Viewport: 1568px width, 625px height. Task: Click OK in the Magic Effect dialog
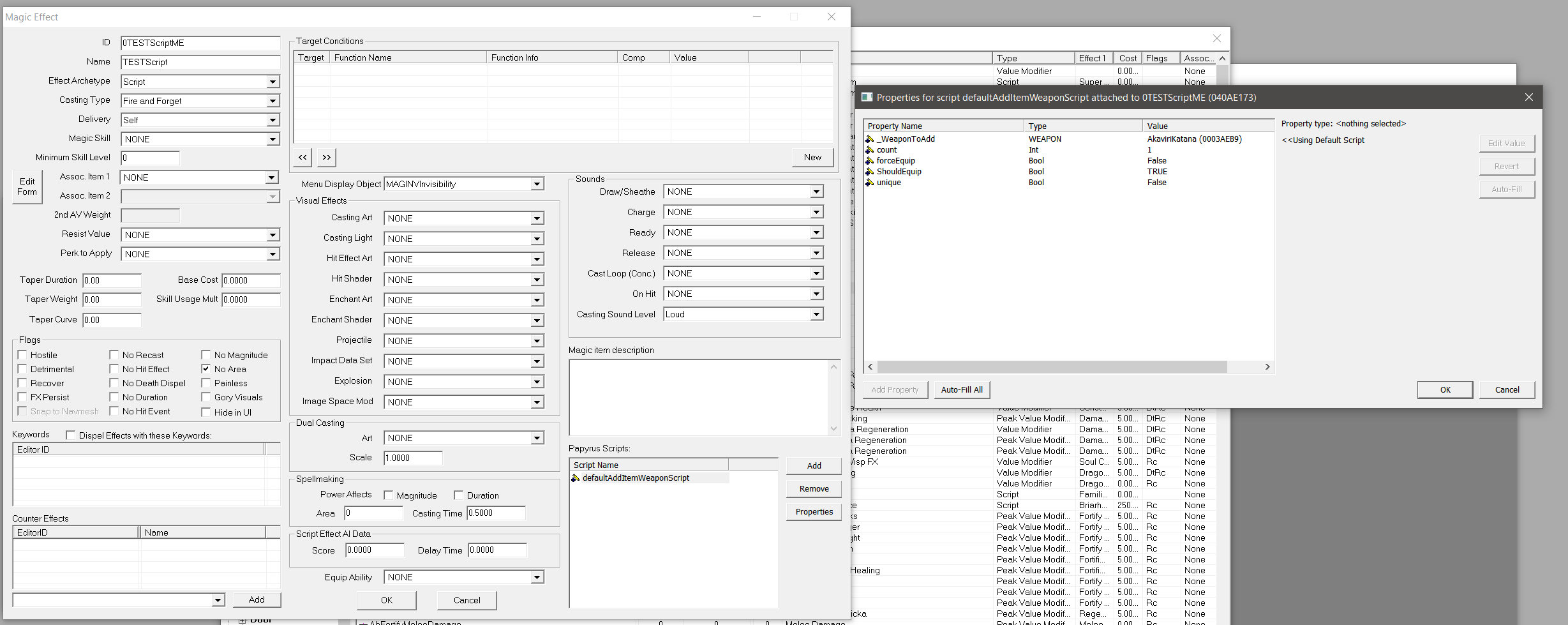(387, 600)
